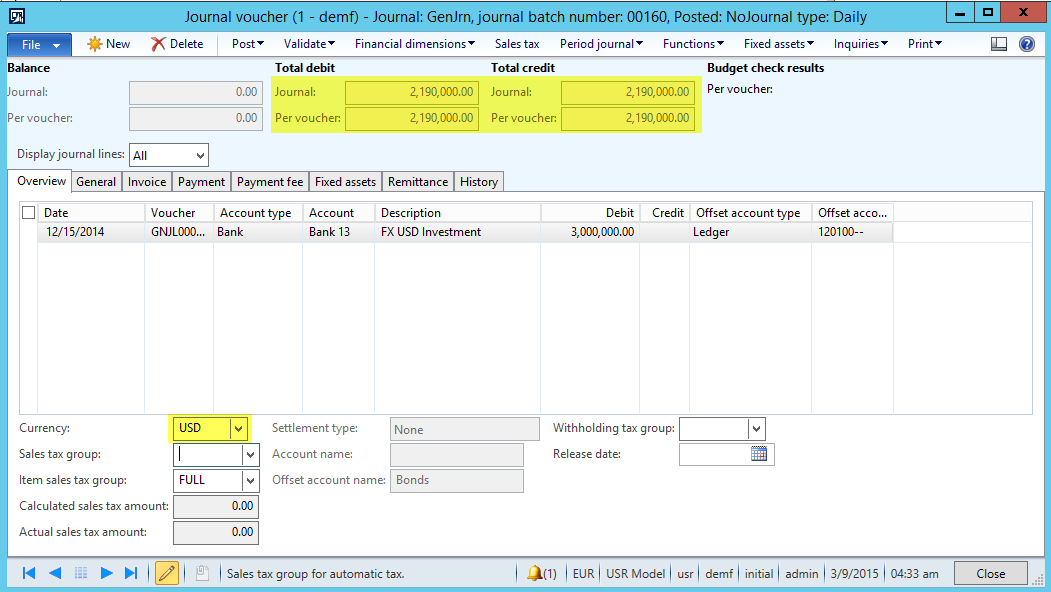Open the Withholding tax group dropdown

pyautogui.click(x=756, y=429)
